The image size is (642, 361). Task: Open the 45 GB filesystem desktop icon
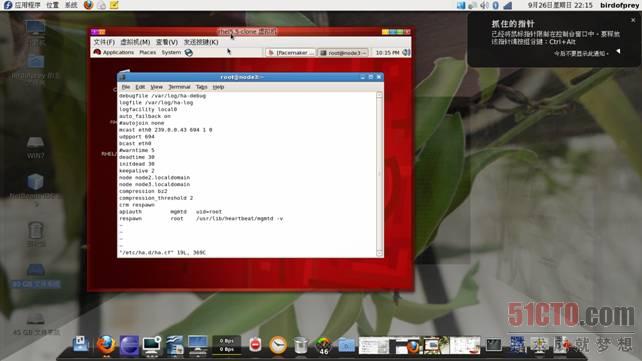[36, 324]
